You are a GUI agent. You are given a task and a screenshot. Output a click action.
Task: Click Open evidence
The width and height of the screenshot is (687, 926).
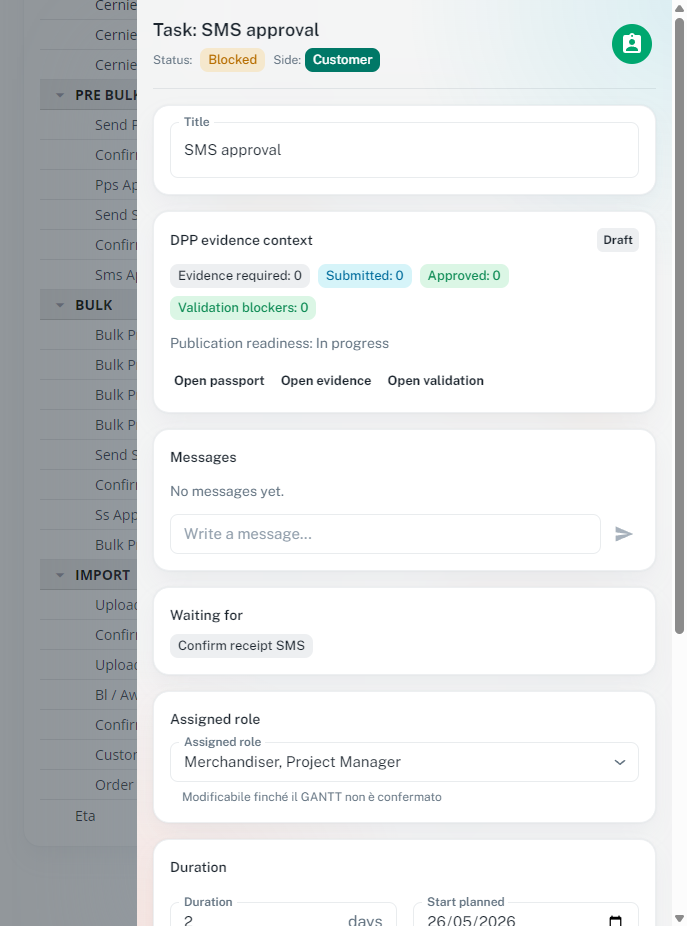(326, 381)
